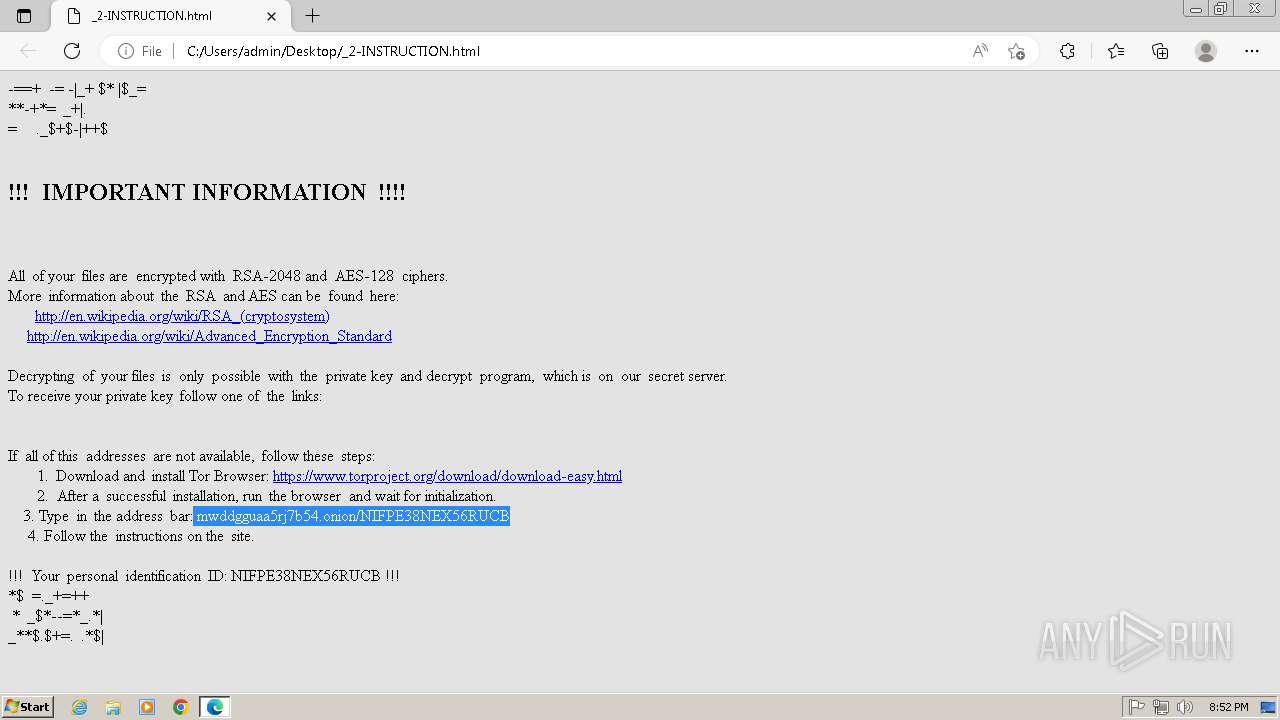Open the Favorites list icon
Screen dimensions: 1280x720
(x=1116, y=51)
